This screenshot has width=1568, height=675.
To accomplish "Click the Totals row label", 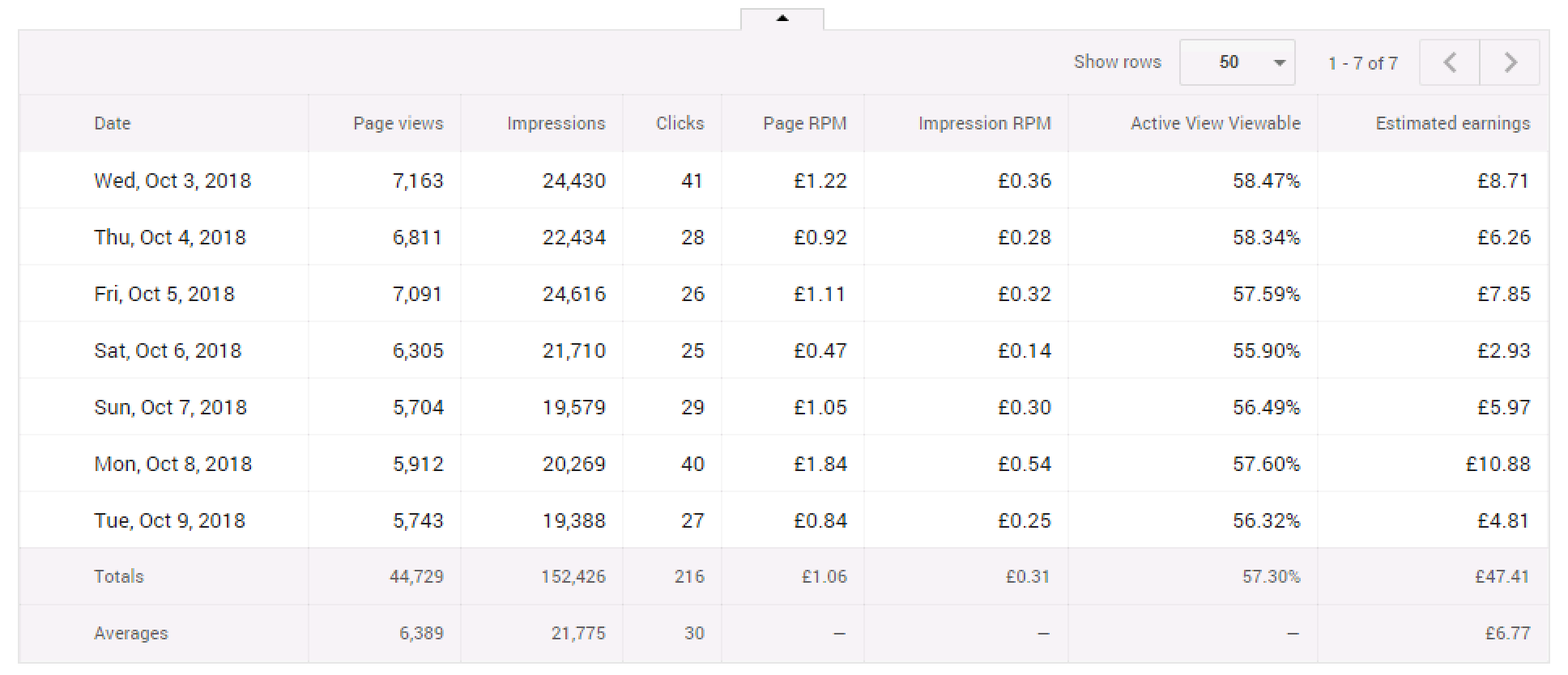I will [118, 576].
